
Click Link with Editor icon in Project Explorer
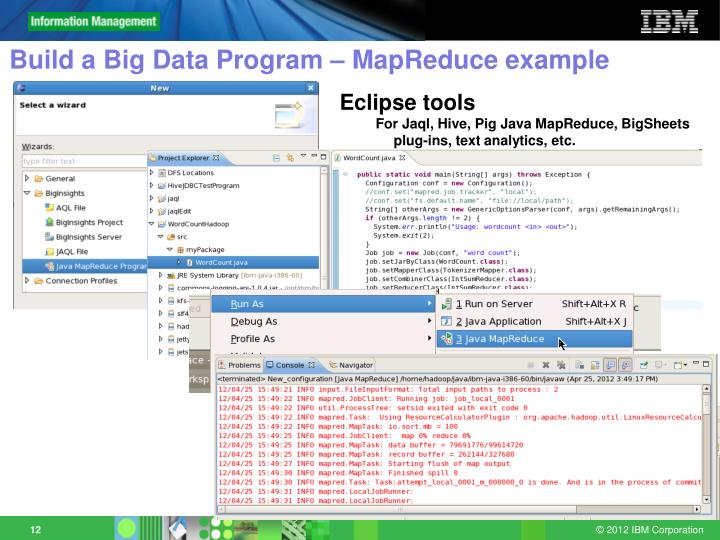coord(290,158)
